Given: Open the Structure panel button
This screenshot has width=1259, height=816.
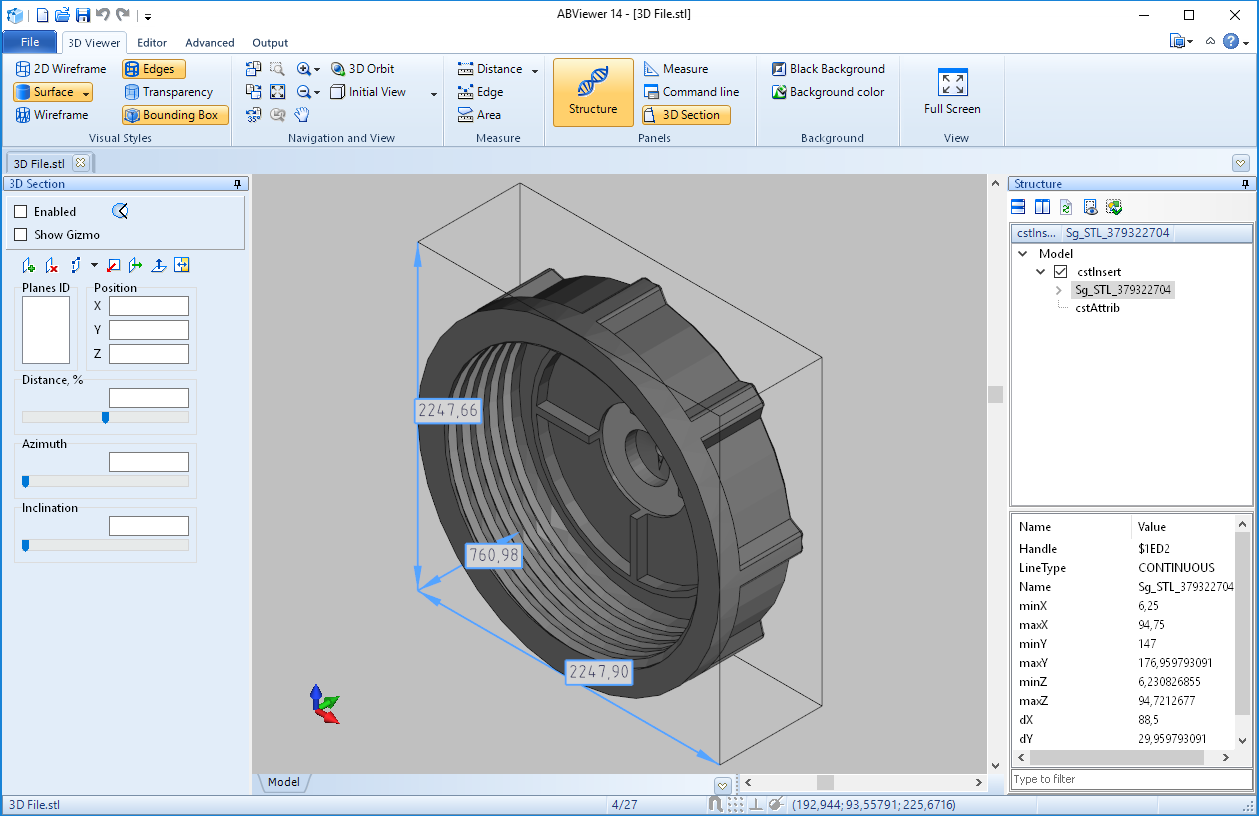Looking at the screenshot, I should (593, 92).
